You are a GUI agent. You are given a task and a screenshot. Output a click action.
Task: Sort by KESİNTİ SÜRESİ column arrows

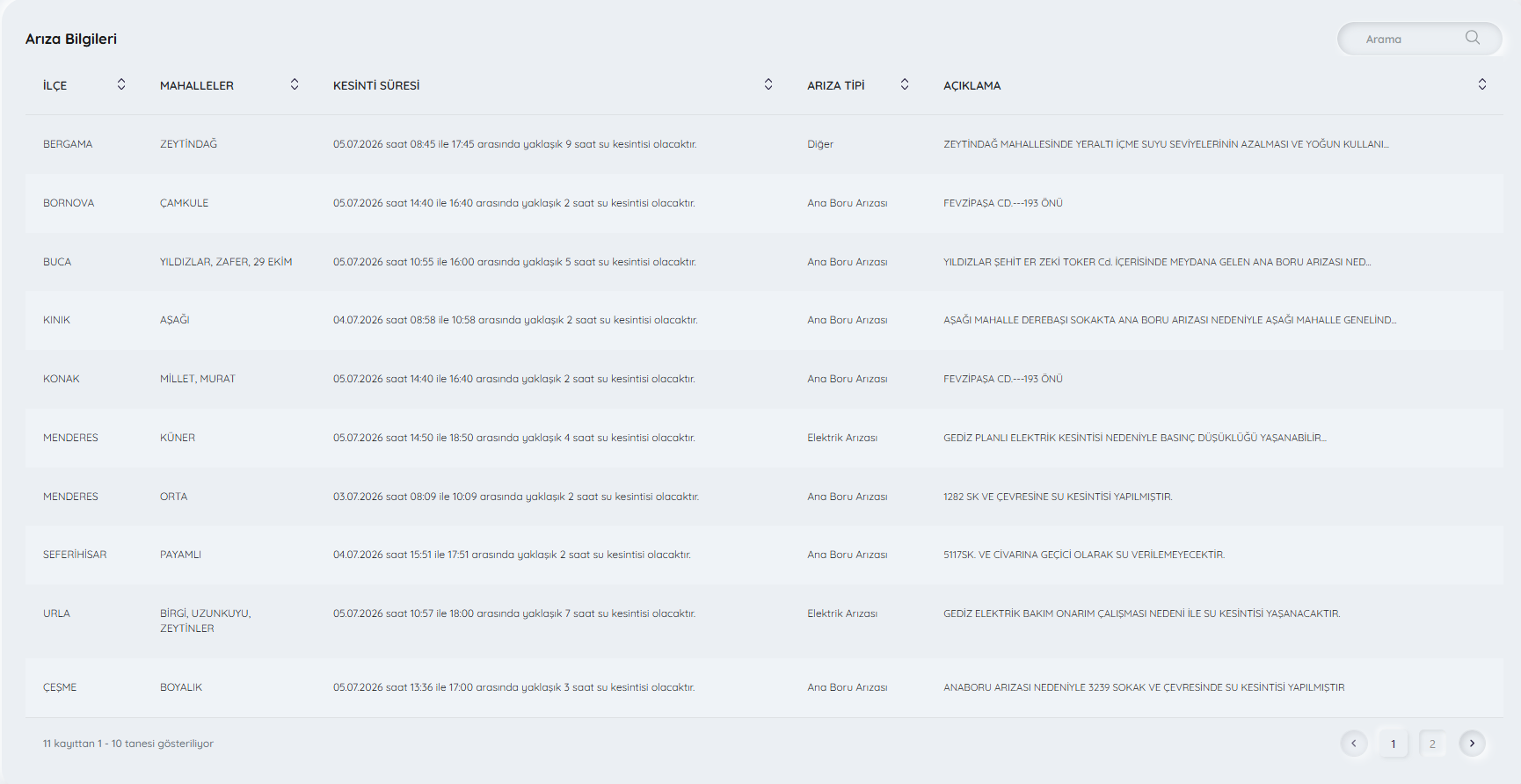click(x=768, y=84)
